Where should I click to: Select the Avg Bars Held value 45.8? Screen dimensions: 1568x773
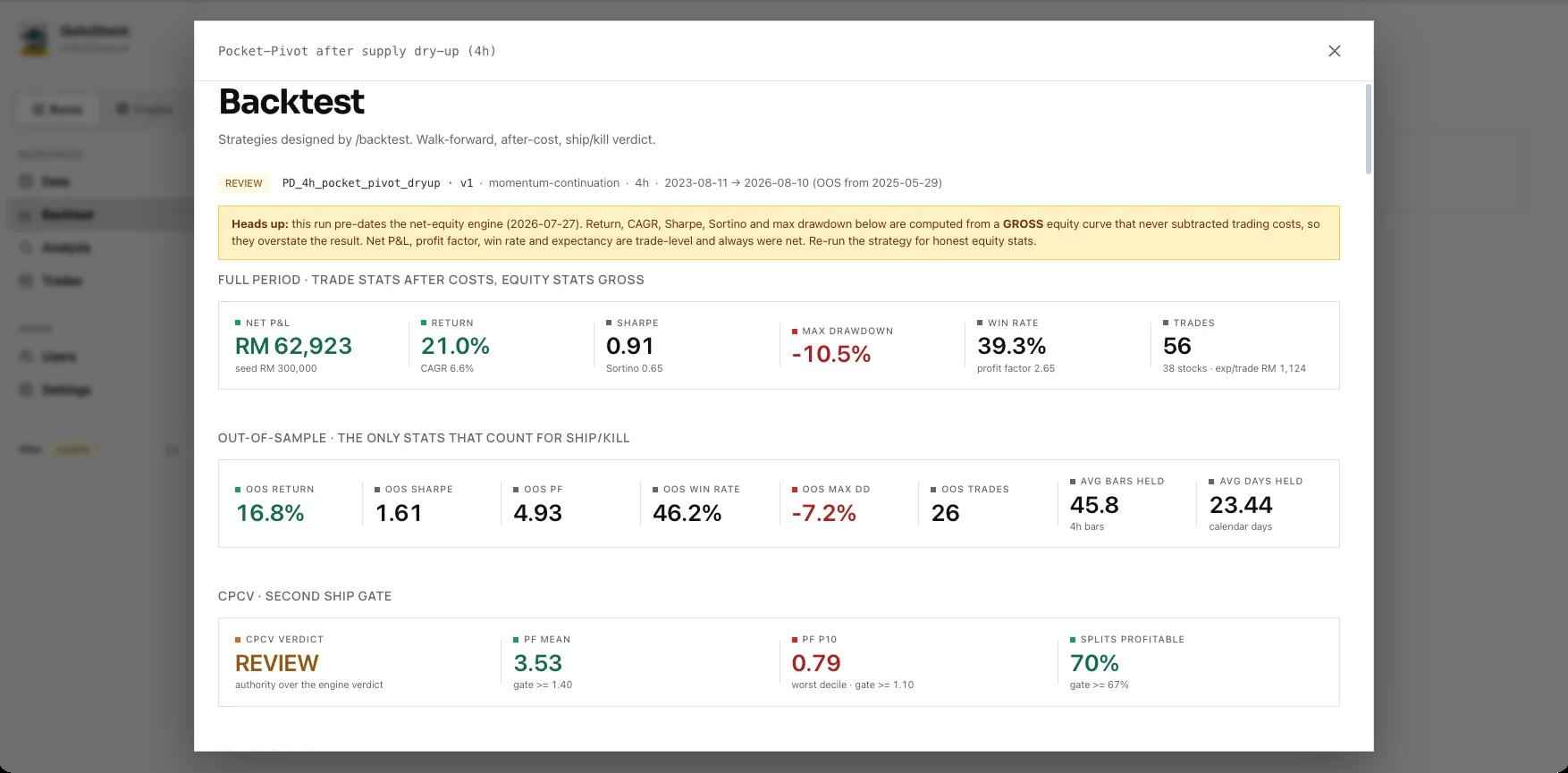1094,505
